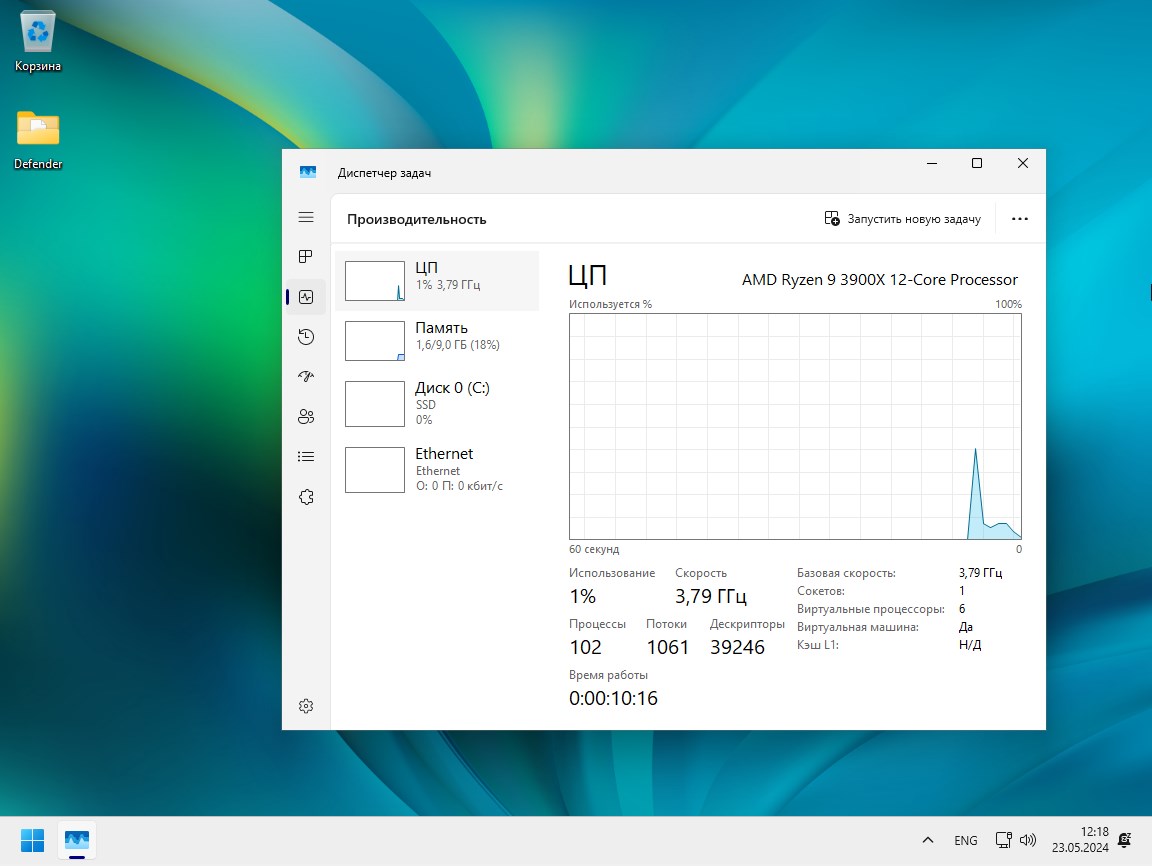Click the Ethernet mini graph thumbnail
Viewport: 1152px width, 866px height.
(375, 469)
